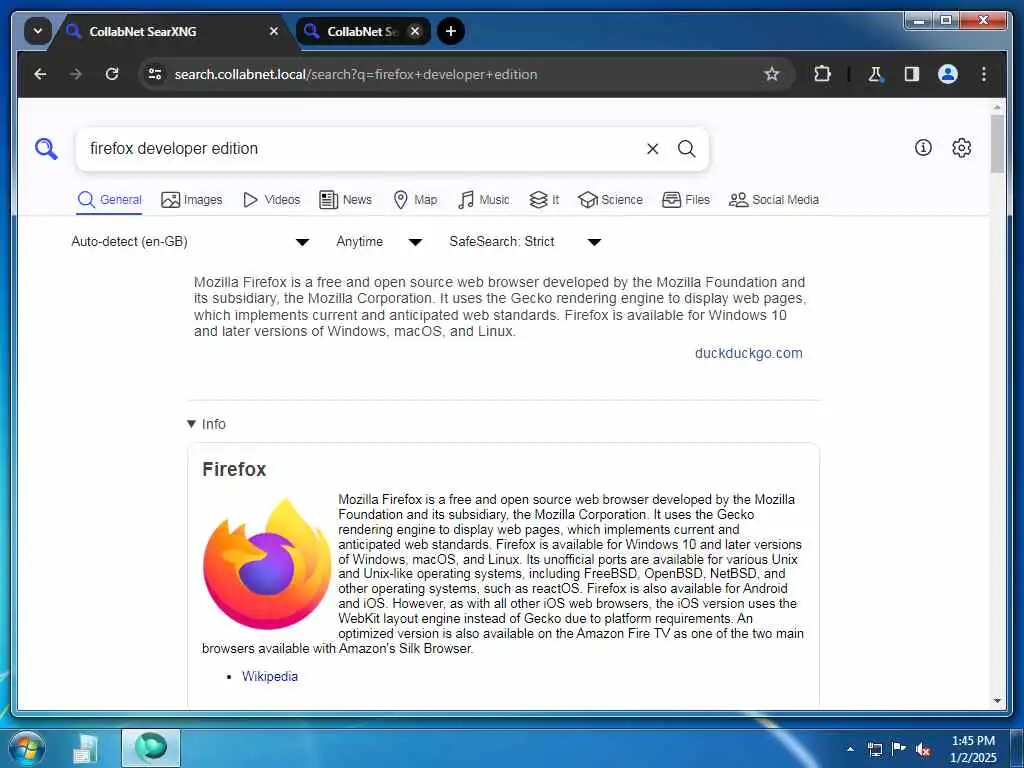The image size is (1024, 768).
Task: Close the first CollabNet SearXNG tab
Action: pyautogui.click(x=274, y=31)
